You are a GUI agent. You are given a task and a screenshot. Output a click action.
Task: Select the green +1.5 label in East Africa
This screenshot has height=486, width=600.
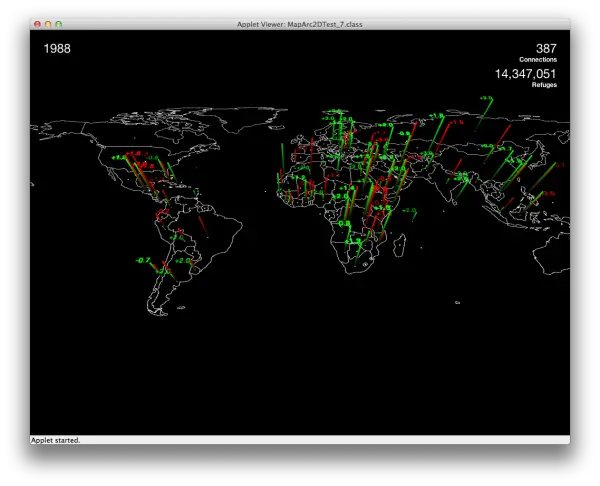click(383, 208)
